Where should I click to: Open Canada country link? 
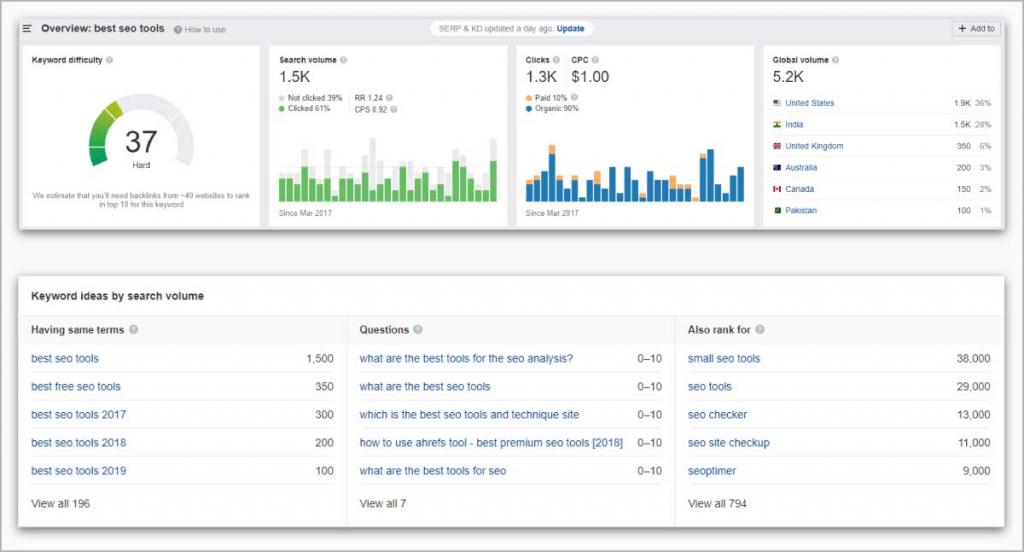click(800, 189)
